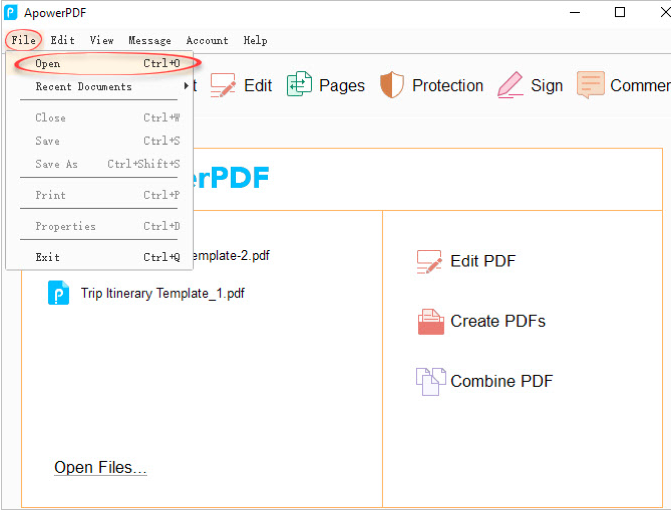671x510 pixels.
Task: Open the File menu
Action: tap(24, 40)
